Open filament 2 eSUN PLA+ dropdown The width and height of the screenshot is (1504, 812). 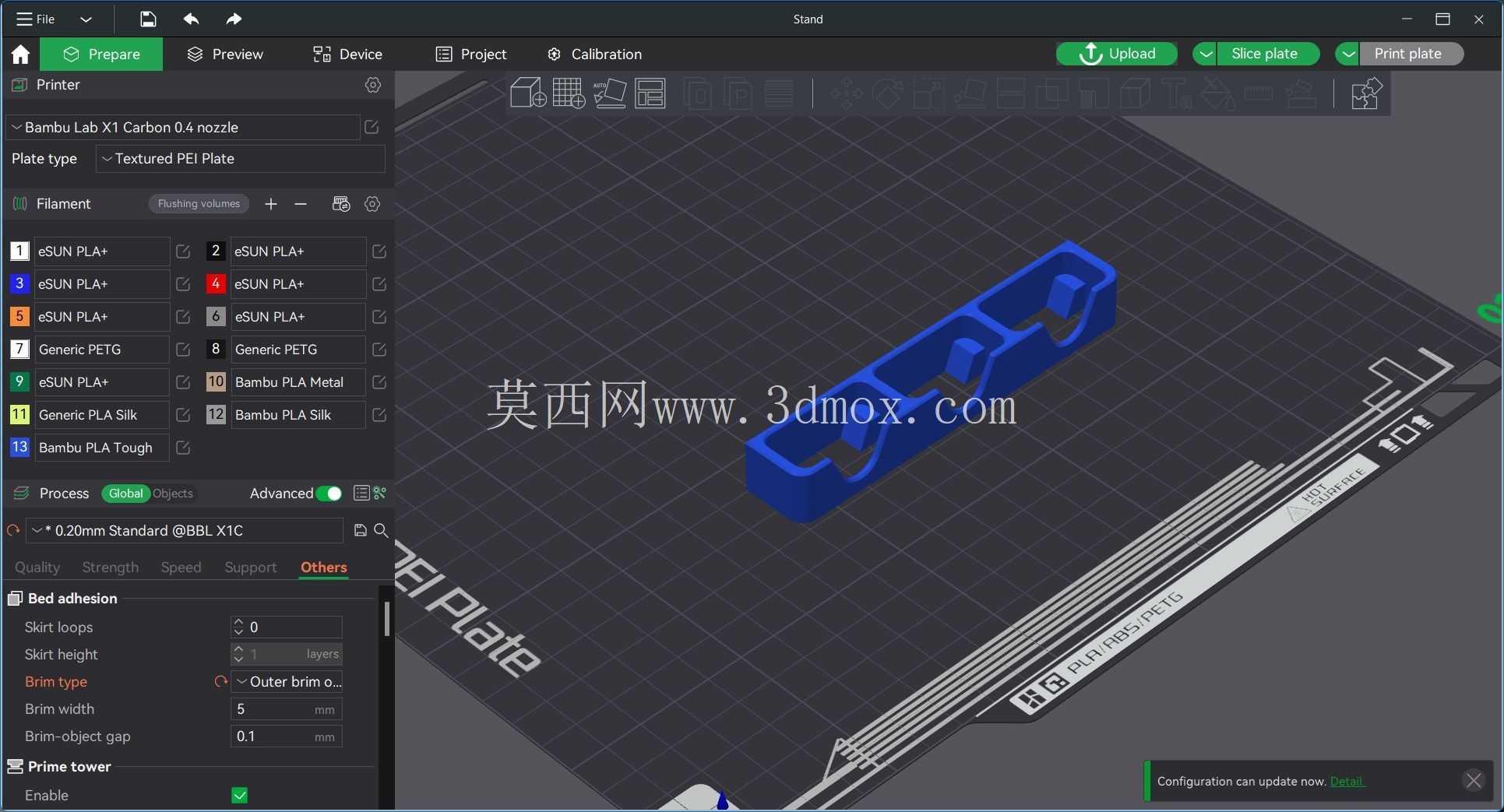point(298,251)
